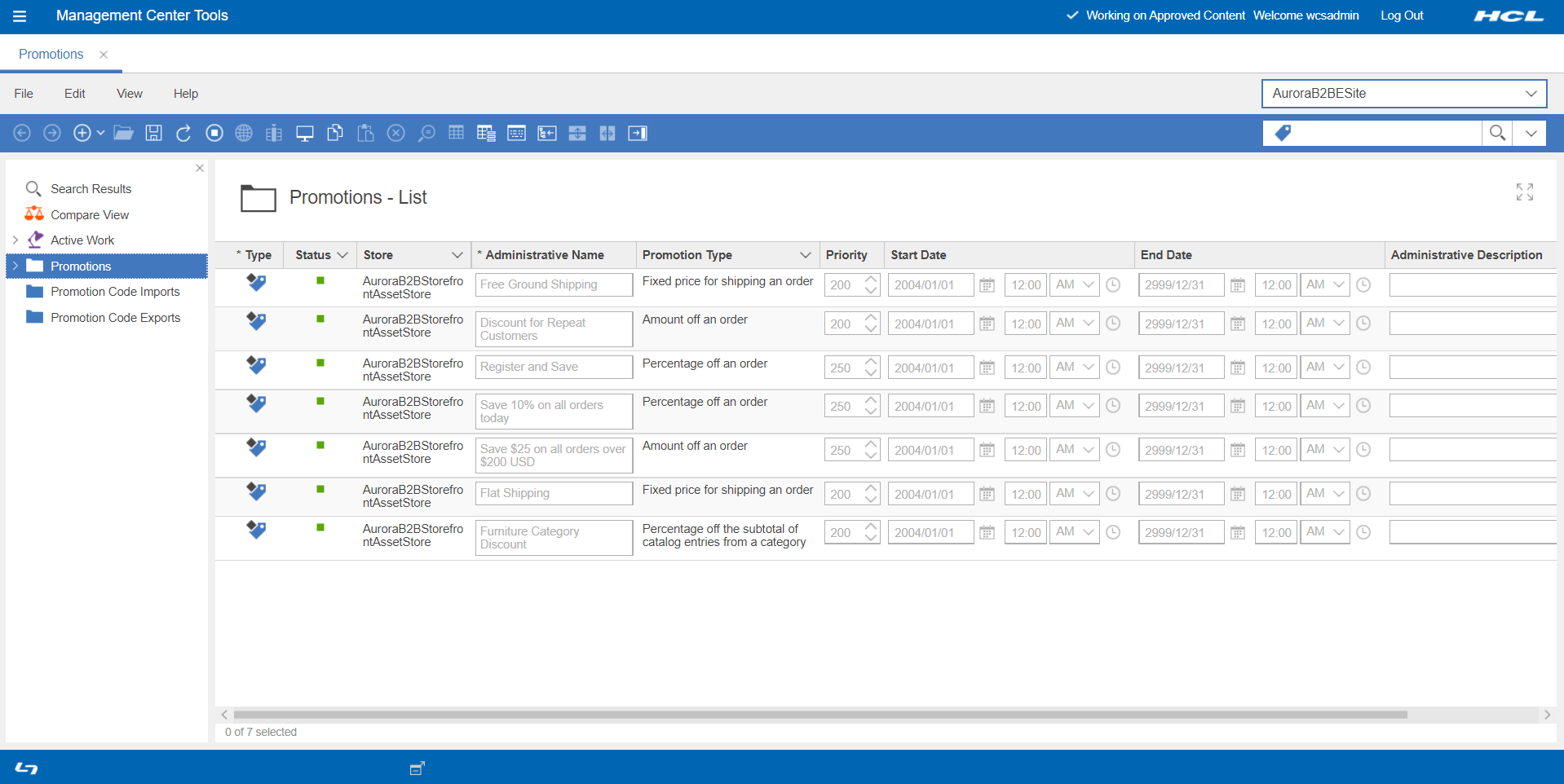
Task: Click the priority stepper for Register and Save
Action: [x=871, y=368]
